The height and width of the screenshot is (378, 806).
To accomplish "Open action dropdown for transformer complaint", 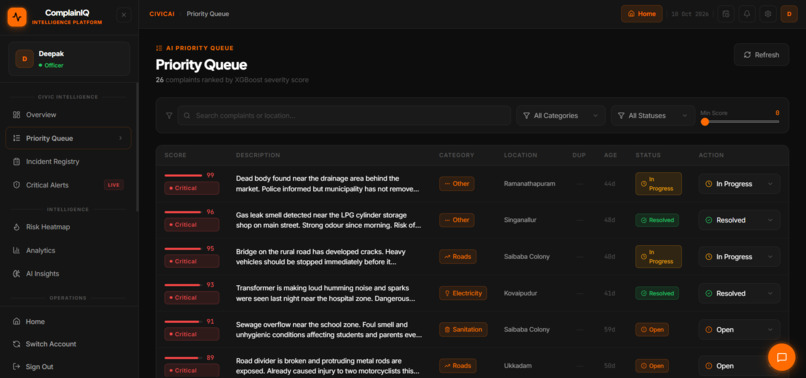I will [x=739, y=293].
